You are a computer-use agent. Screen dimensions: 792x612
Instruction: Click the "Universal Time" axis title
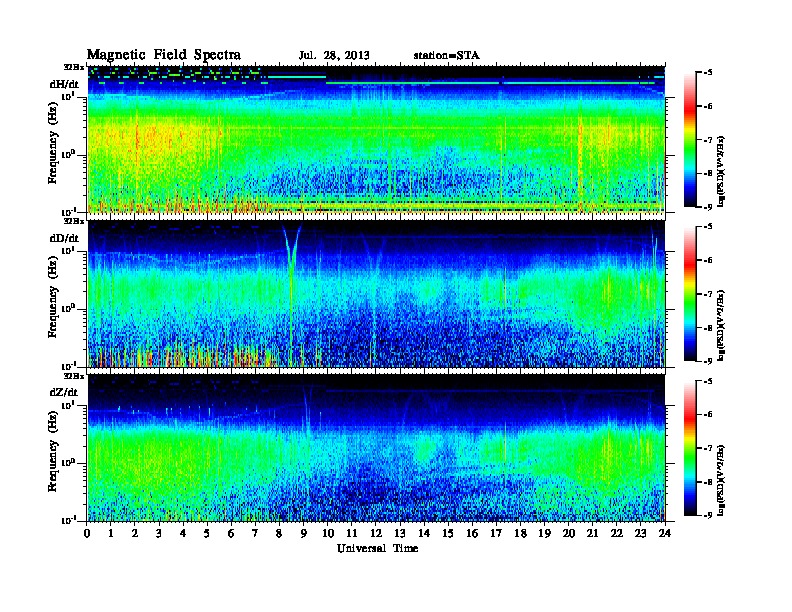[x=378, y=548]
